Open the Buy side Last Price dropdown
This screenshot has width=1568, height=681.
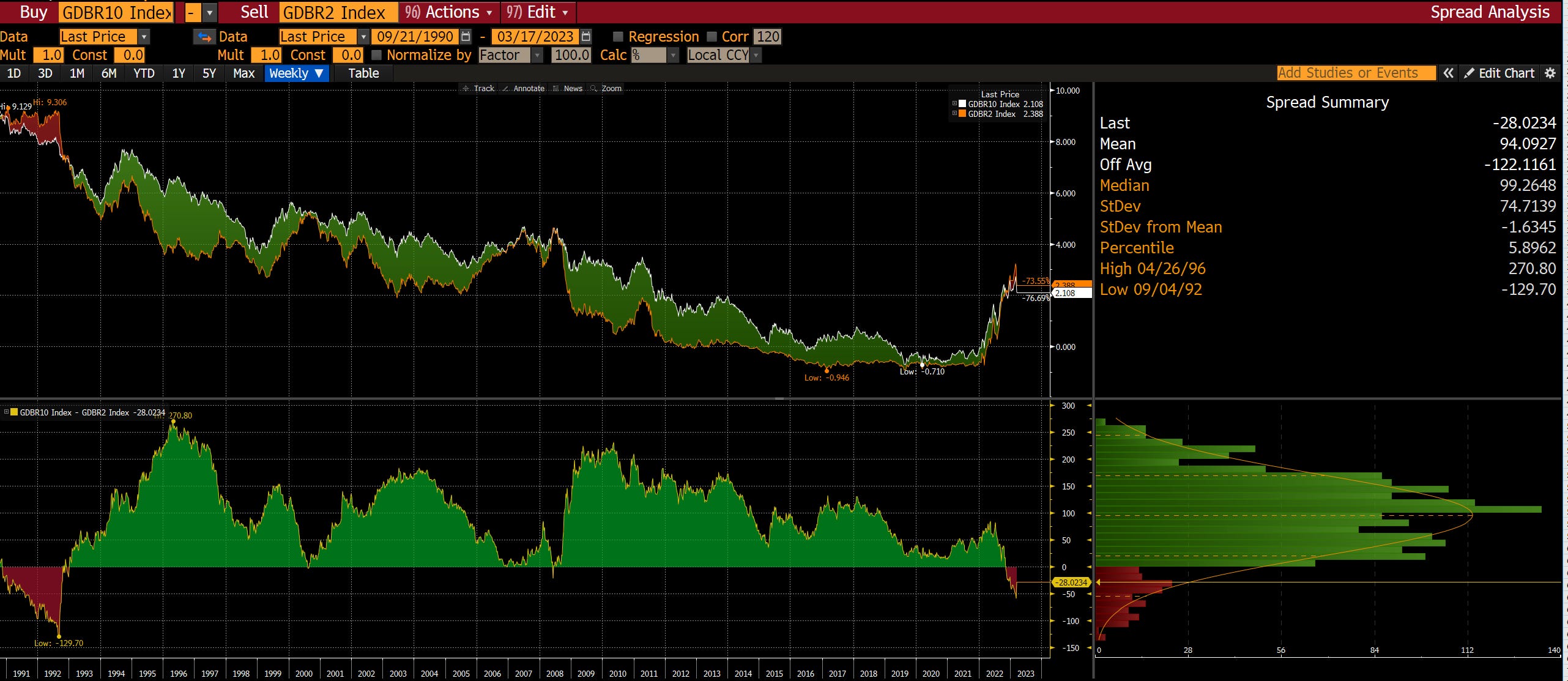click(x=144, y=37)
